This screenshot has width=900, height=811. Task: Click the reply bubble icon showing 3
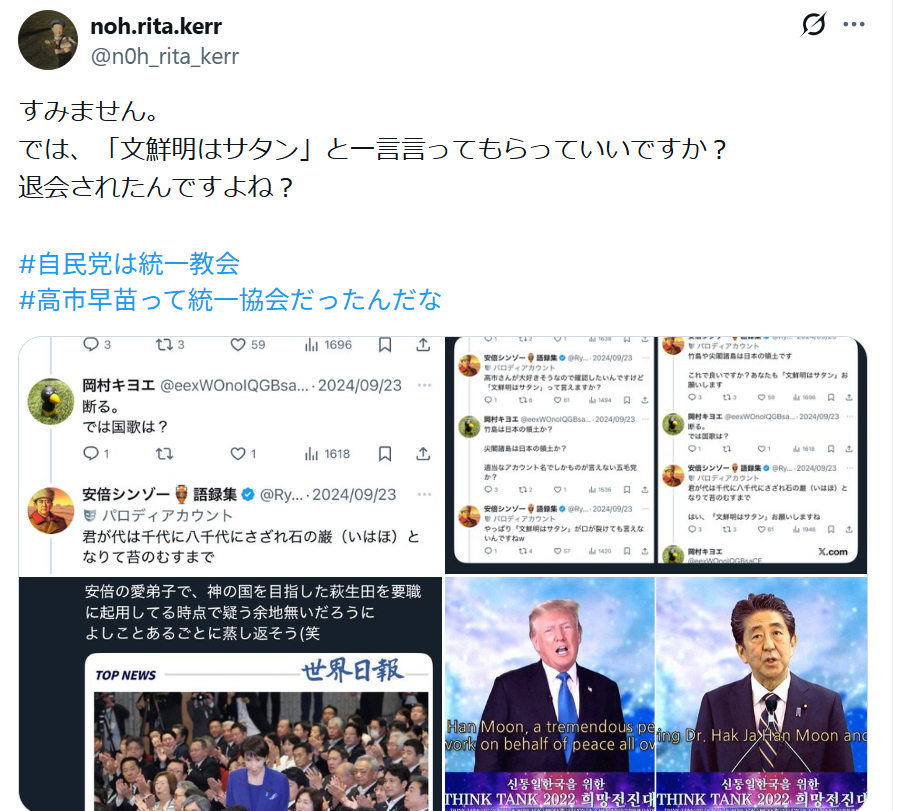point(91,344)
